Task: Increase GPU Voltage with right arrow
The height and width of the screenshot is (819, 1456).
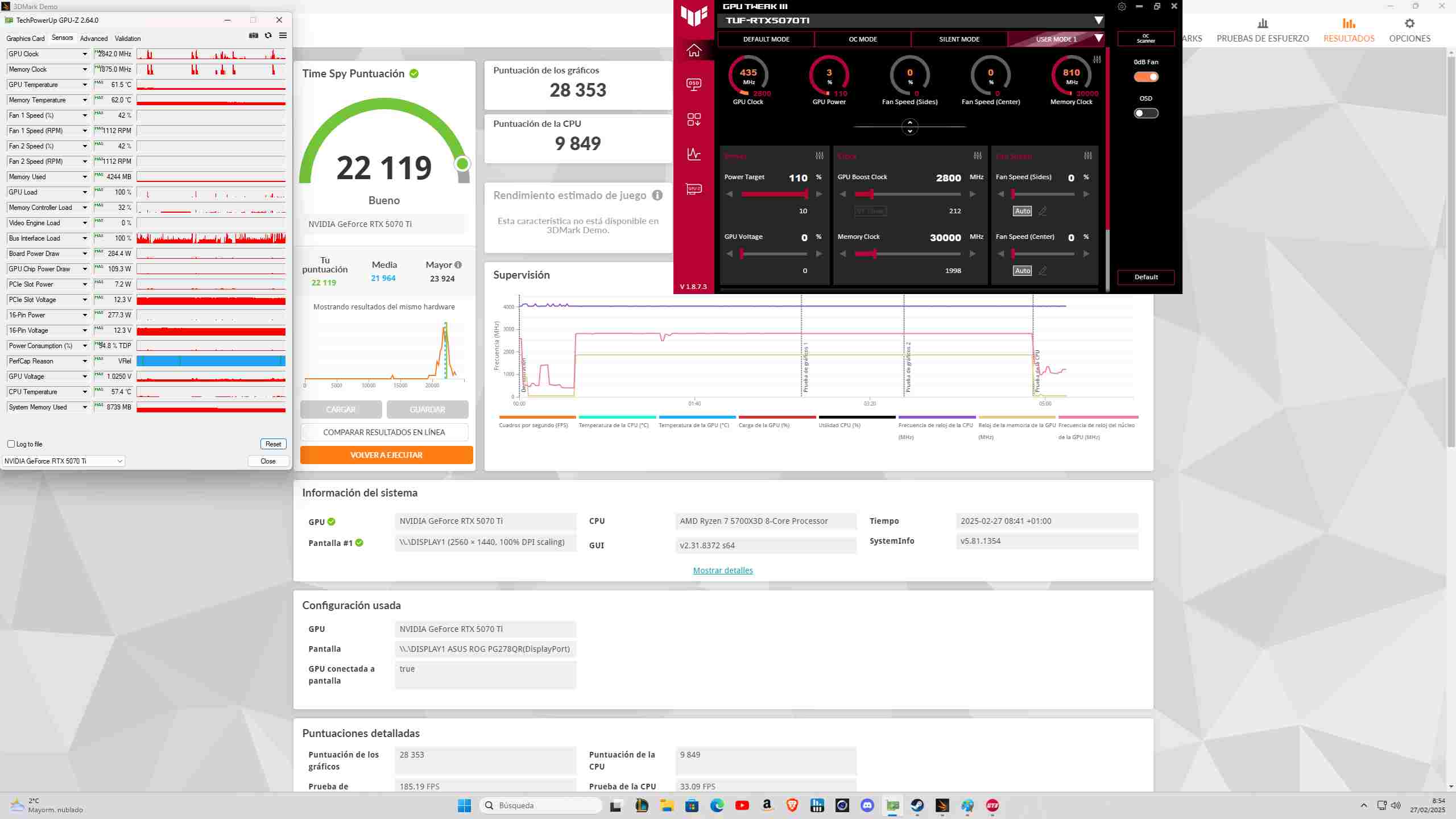Action: point(819,254)
